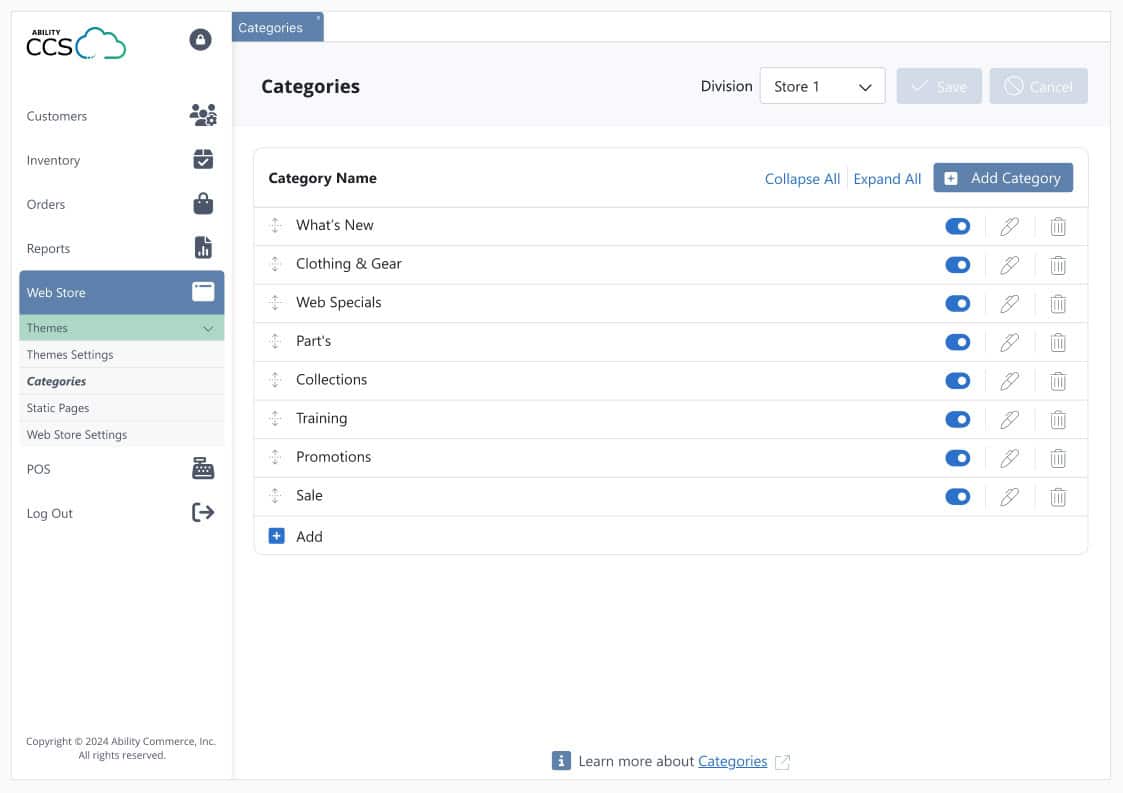Screen dimensions: 1123x793
Task: Open the Categories learn more link
Action: (731, 761)
